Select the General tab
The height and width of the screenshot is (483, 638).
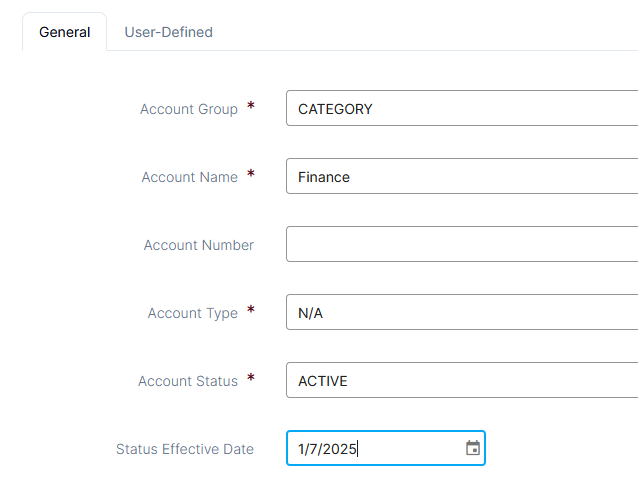(x=65, y=32)
